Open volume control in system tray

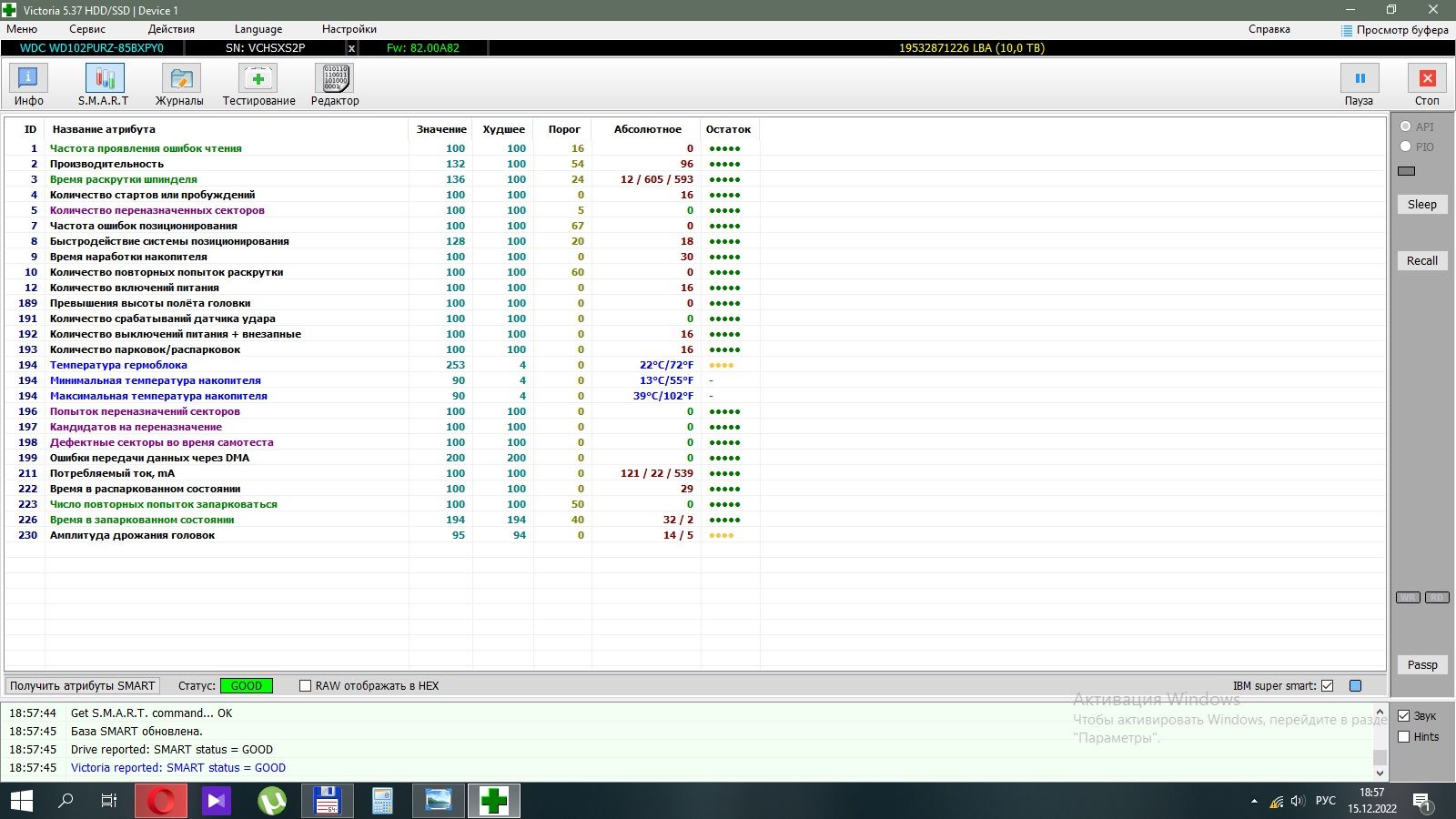click(x=1299, y=802)
